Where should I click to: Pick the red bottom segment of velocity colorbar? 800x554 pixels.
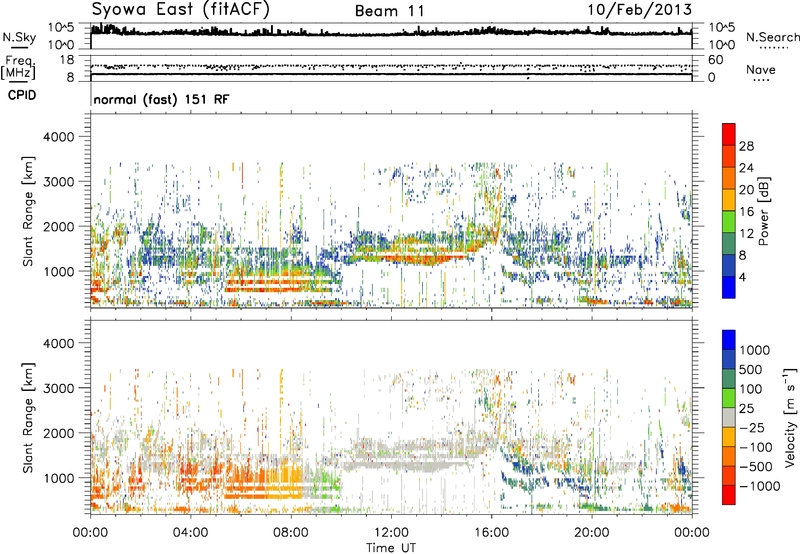(x=729, y=495)
